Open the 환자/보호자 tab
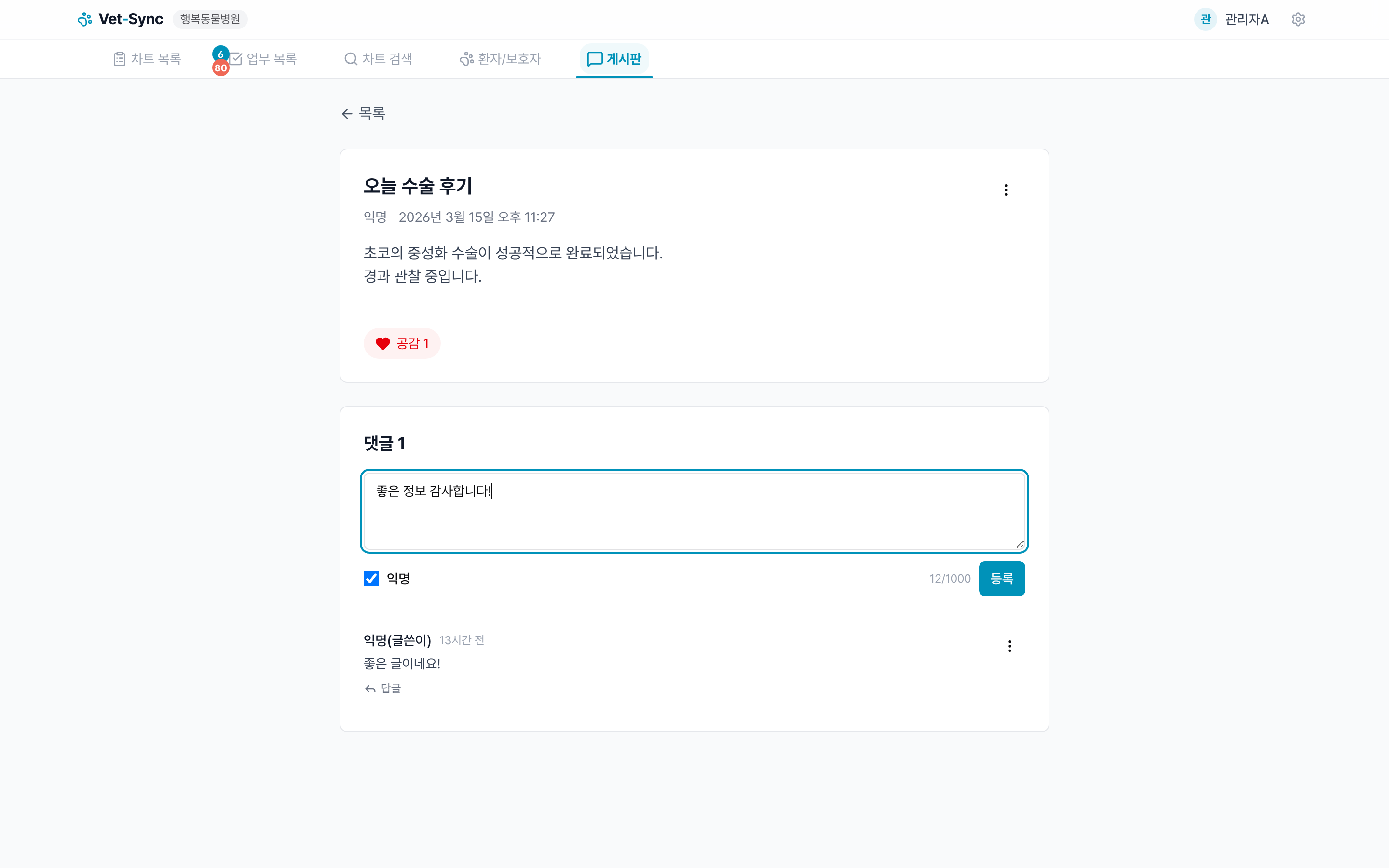The width and height of the screenshot is (1389, 868). coord(501,58)
